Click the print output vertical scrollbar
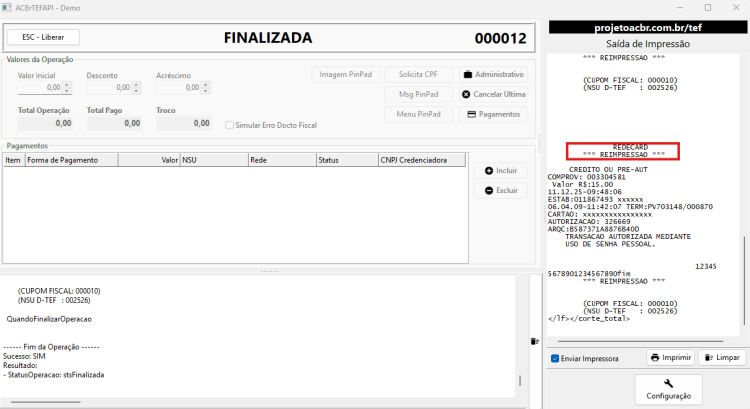This screenshot has height=409, width=750. click(744, 281)
